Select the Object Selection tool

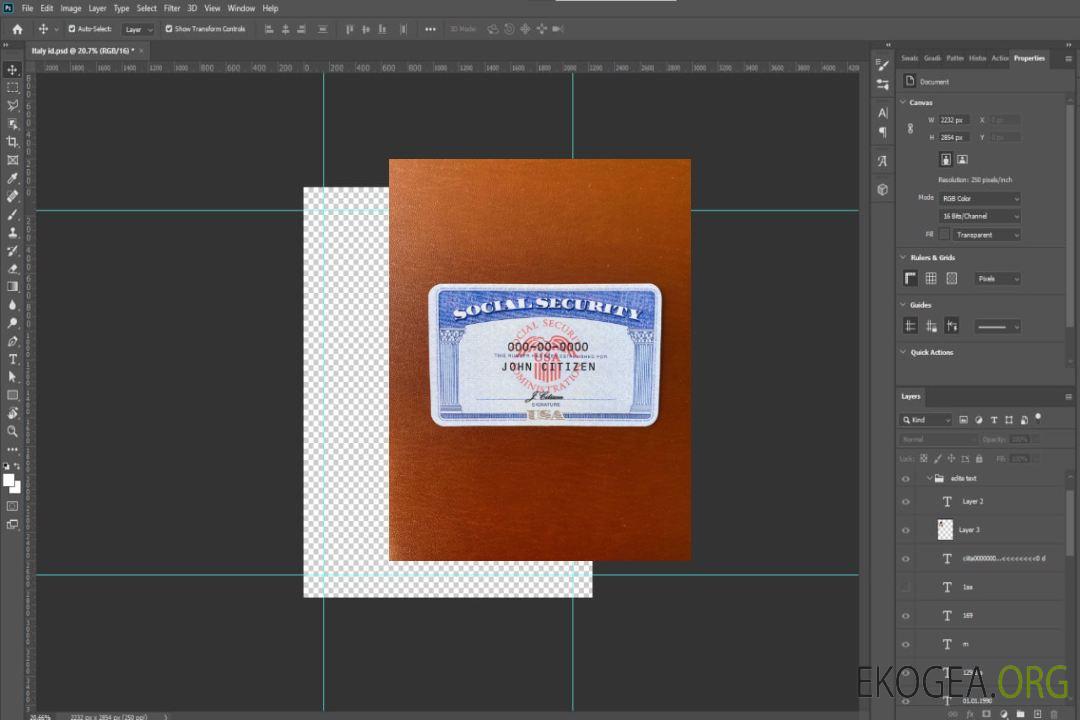click(12, 124)
